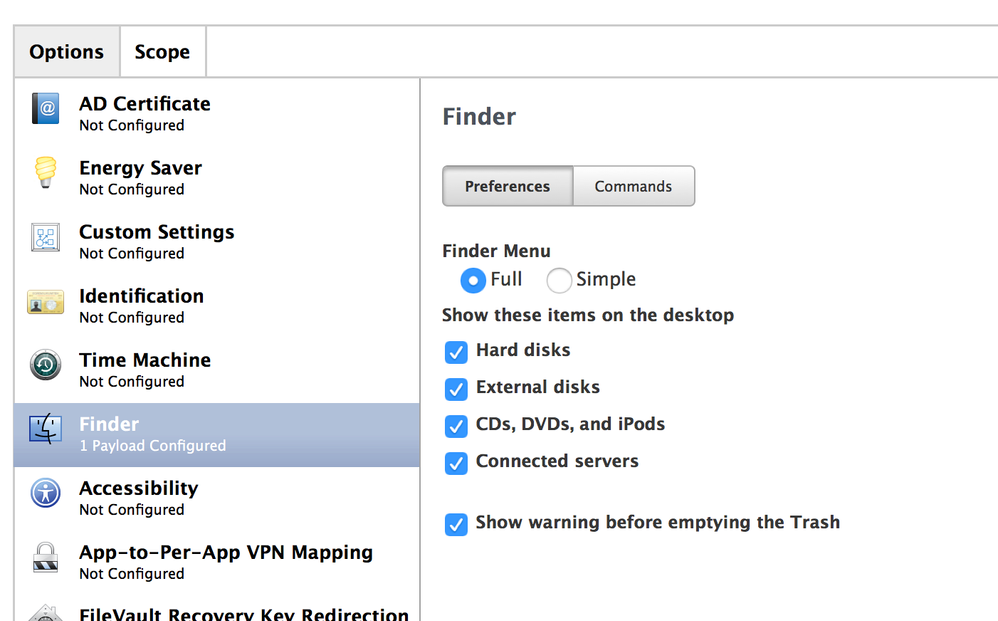998x621 pixels.
Task: Click the App-to-Per-App VPN padlock icon
Action: tap(46, 557)
